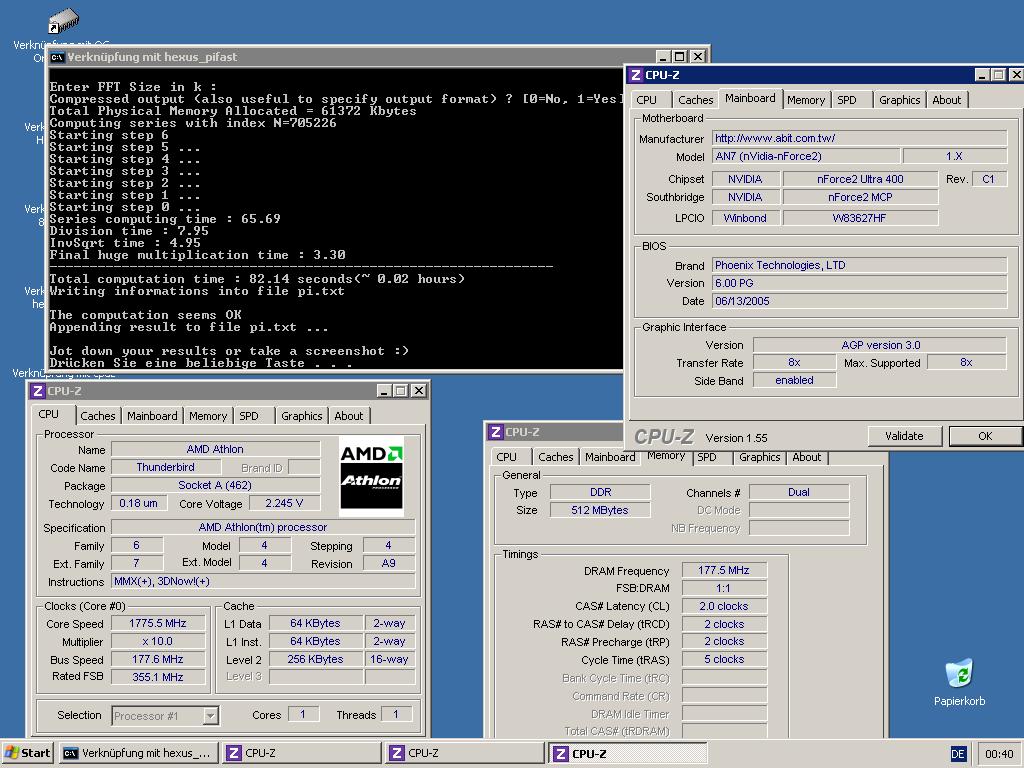Click the Thunderbird code name field

point(166,467)
